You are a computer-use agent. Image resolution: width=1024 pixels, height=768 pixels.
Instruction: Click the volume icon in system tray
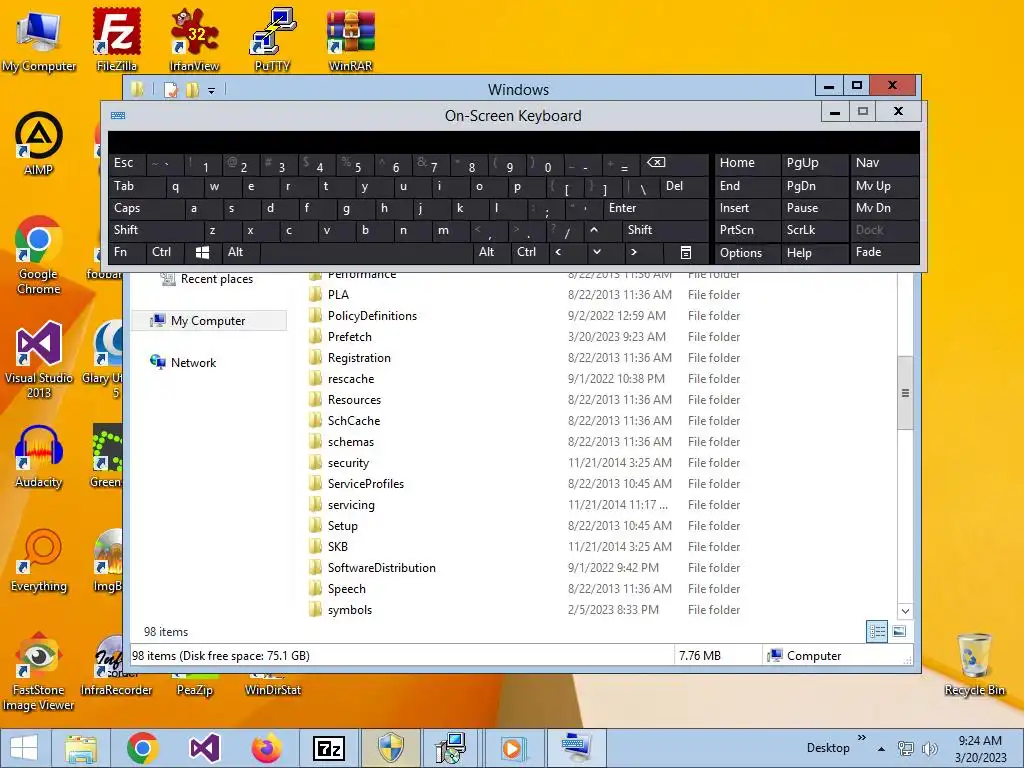(929, 748)
